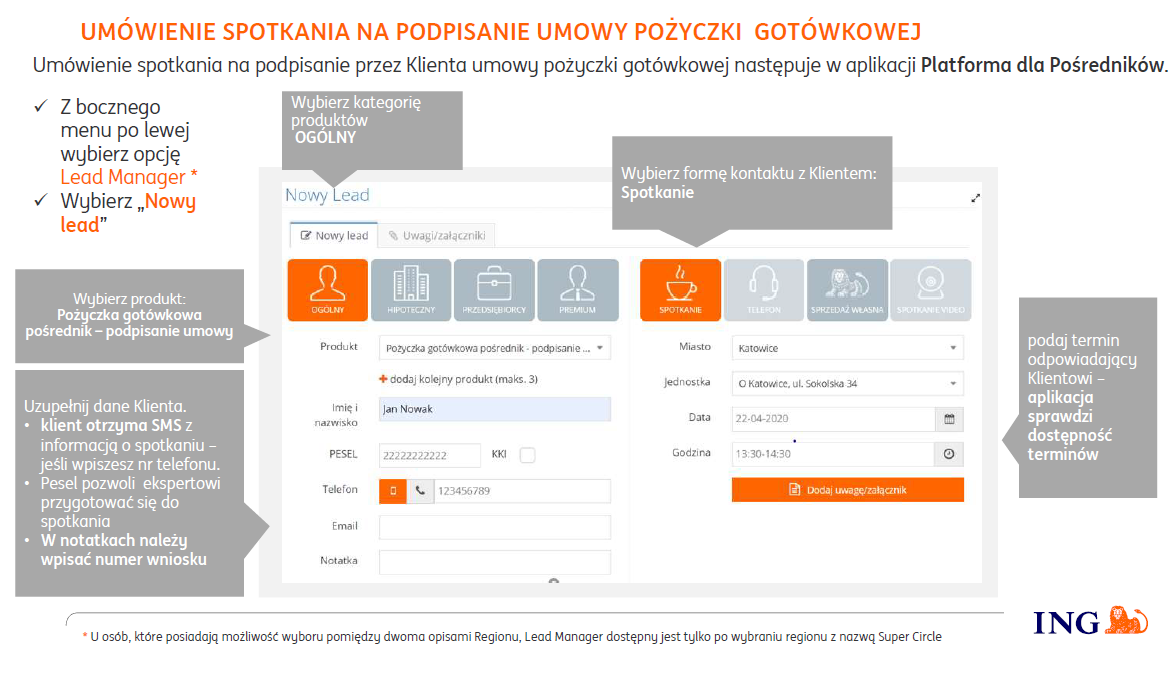Viewport: 1171px width, 675px height.
Task: Select the PRZEDSIĘBIORCY briefcase icon
Action: coord(494,290)
